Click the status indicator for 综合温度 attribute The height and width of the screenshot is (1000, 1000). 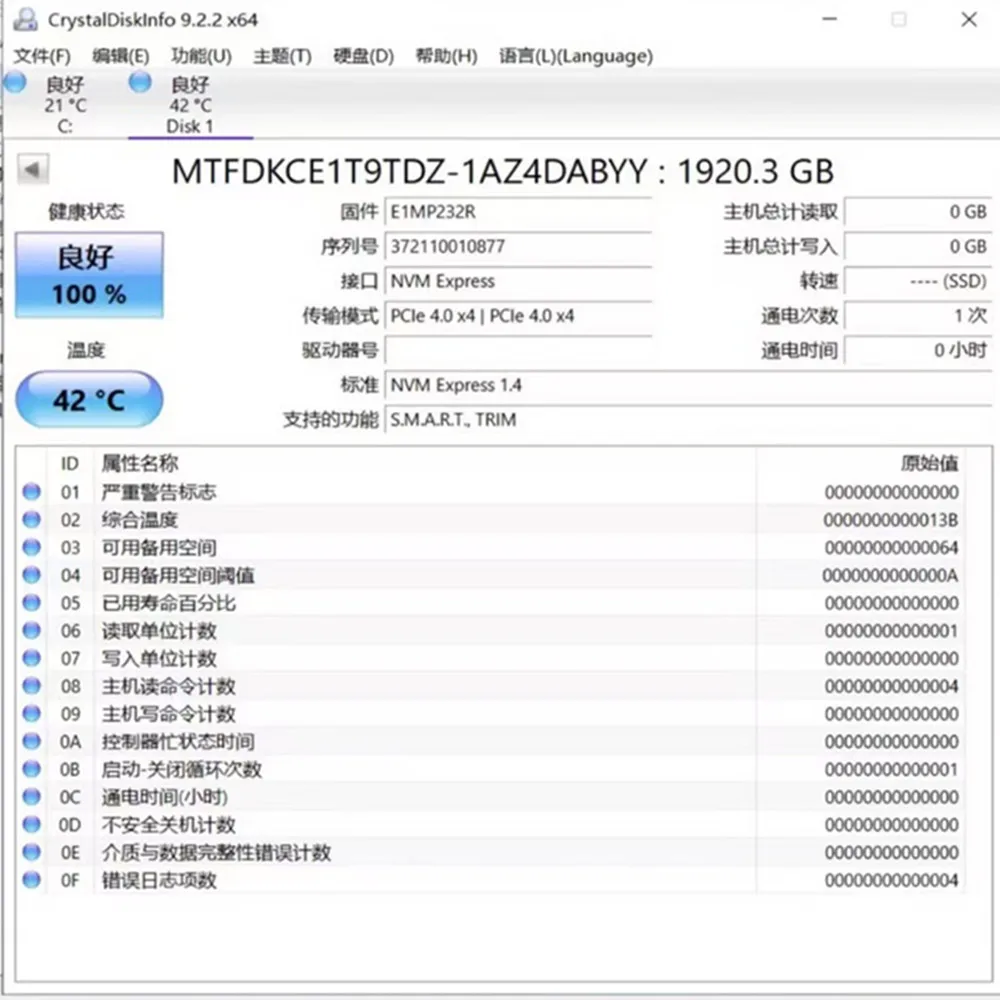pyautogui.click(x=31, y=519)
